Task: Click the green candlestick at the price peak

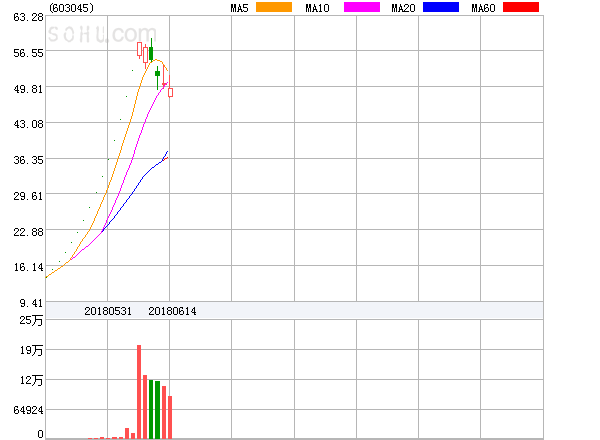Action: 151,50
